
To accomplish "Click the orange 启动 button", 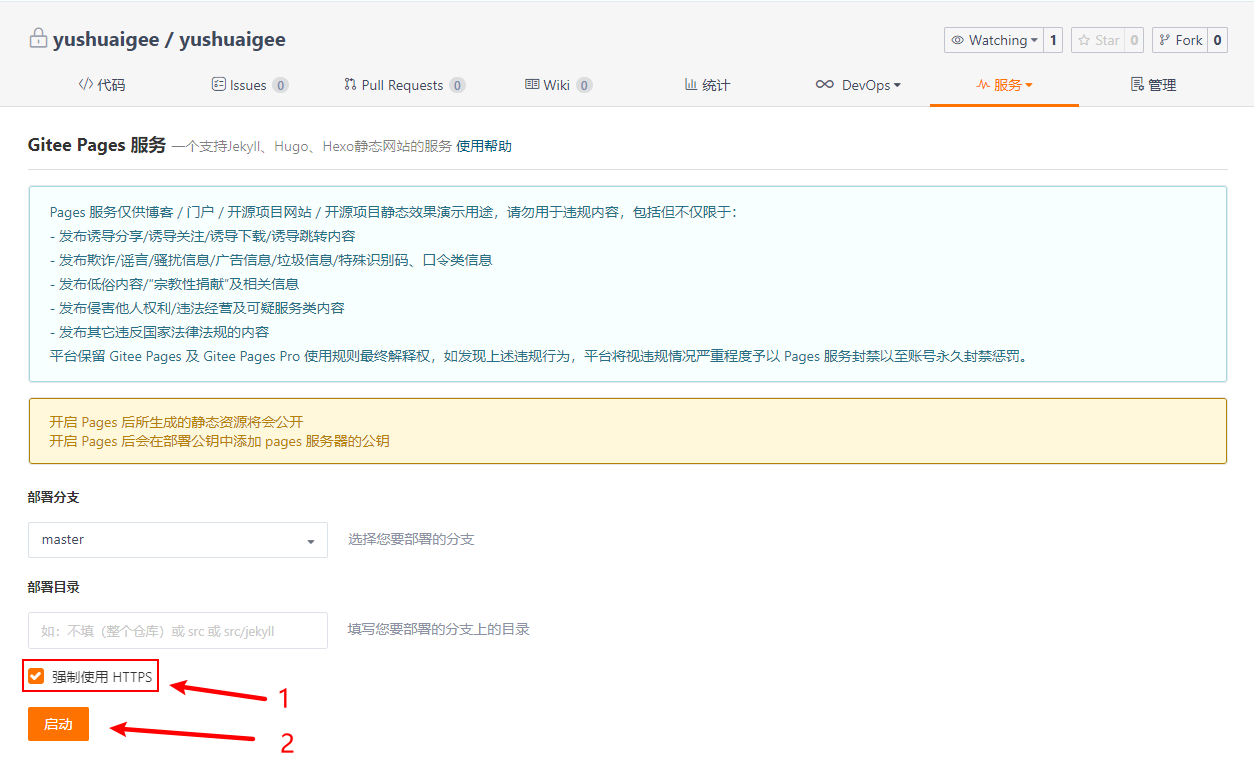I will click(x=58, y=724).
